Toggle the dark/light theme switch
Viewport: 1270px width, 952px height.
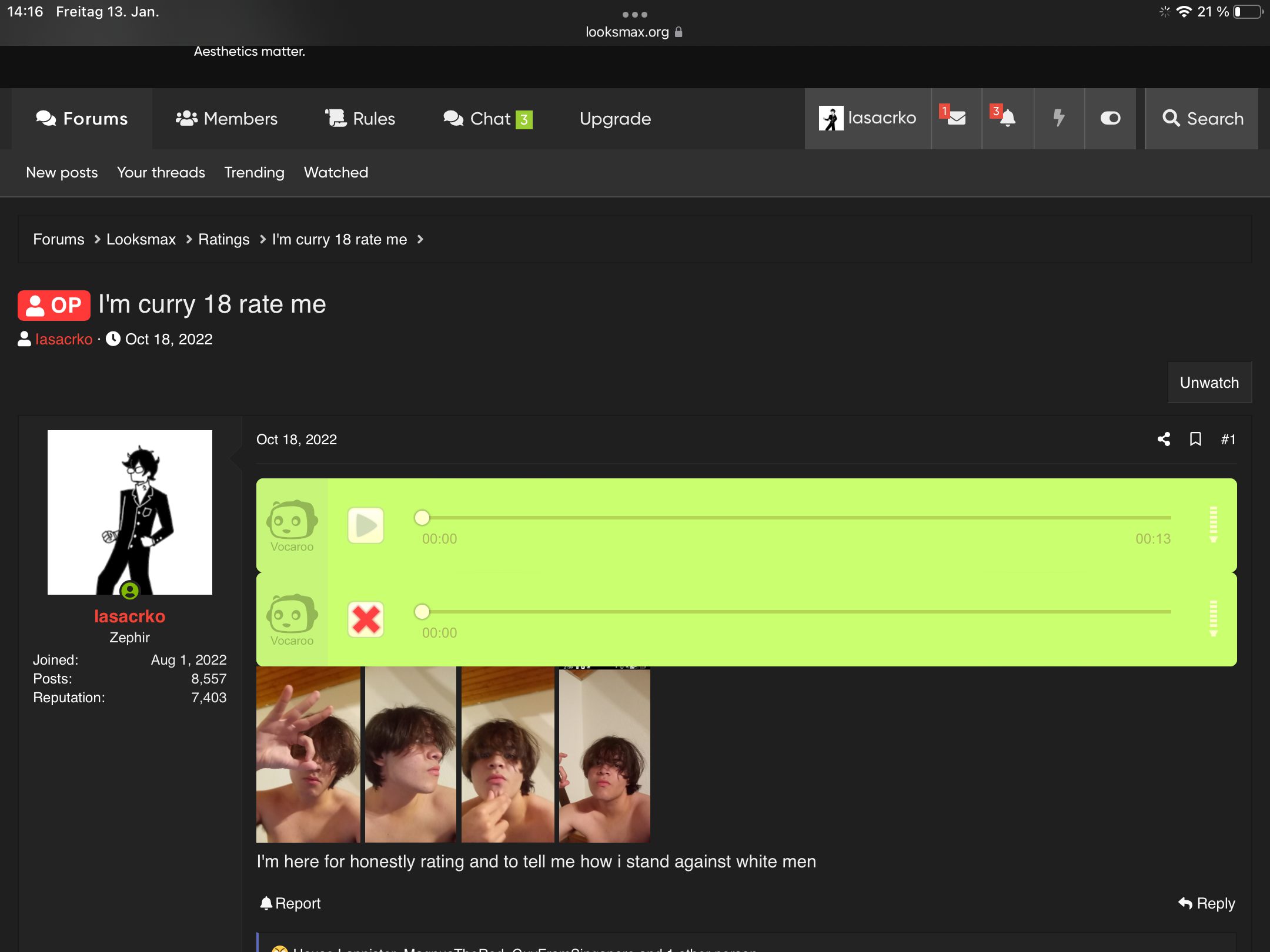click(x=1110, y=118)
